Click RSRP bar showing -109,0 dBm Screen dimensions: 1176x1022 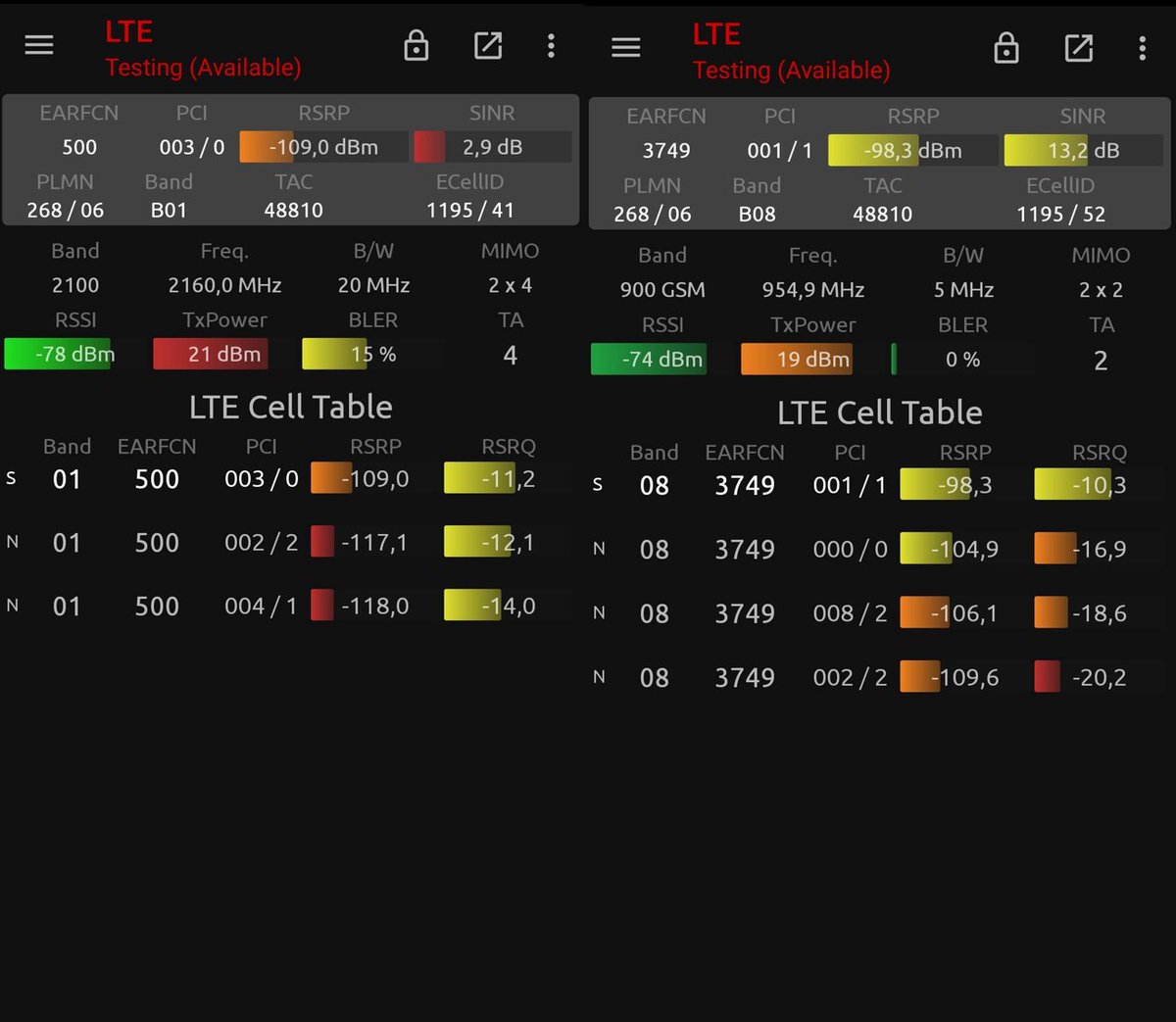tap(323, 147)
